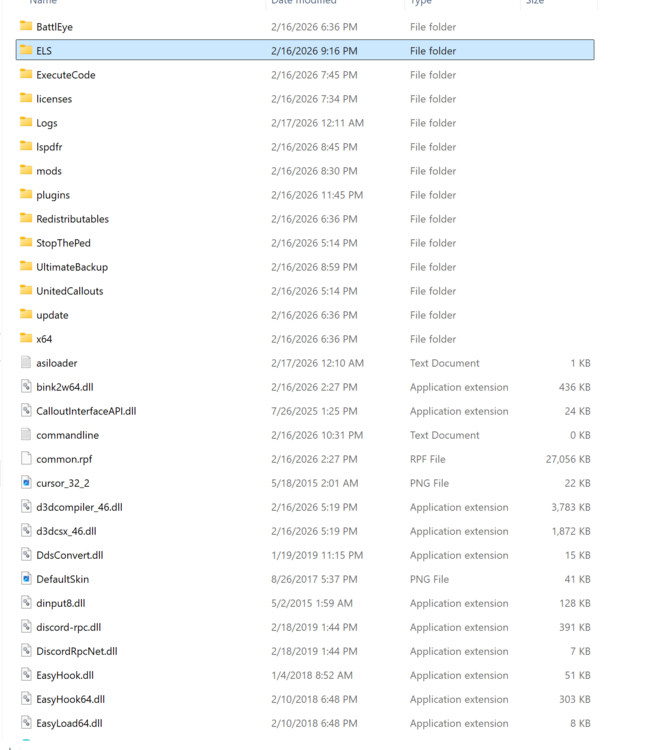Screen dimensions: 650x750
Task: Click date 2/16/2026 7:45 PM
Action: tap(314, 75)
